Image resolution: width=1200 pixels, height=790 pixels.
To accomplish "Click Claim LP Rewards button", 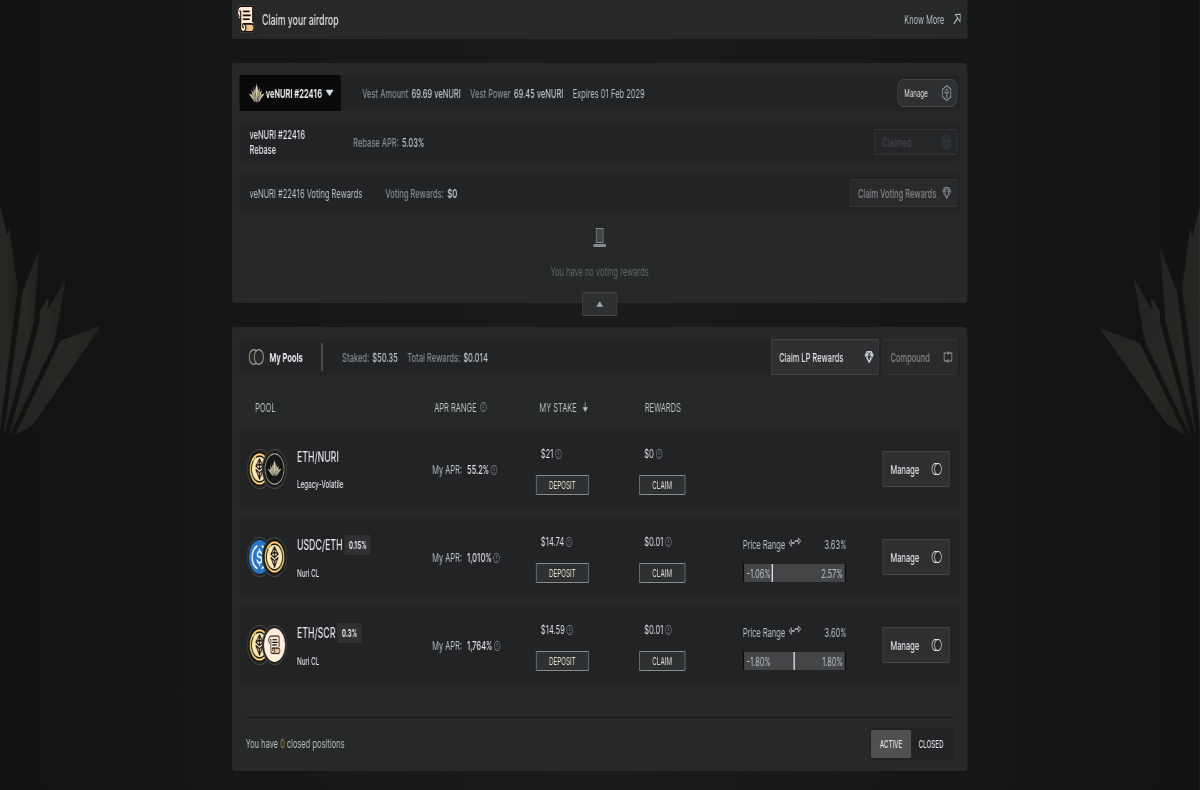I will [825, 357].
